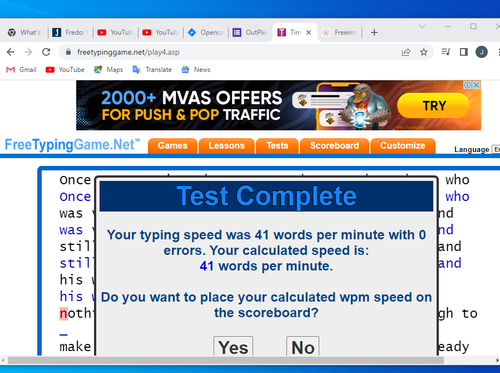This screenshot has width=500, height=373.
Task: Minimize the browser window
Action: [x=448, y=26]
